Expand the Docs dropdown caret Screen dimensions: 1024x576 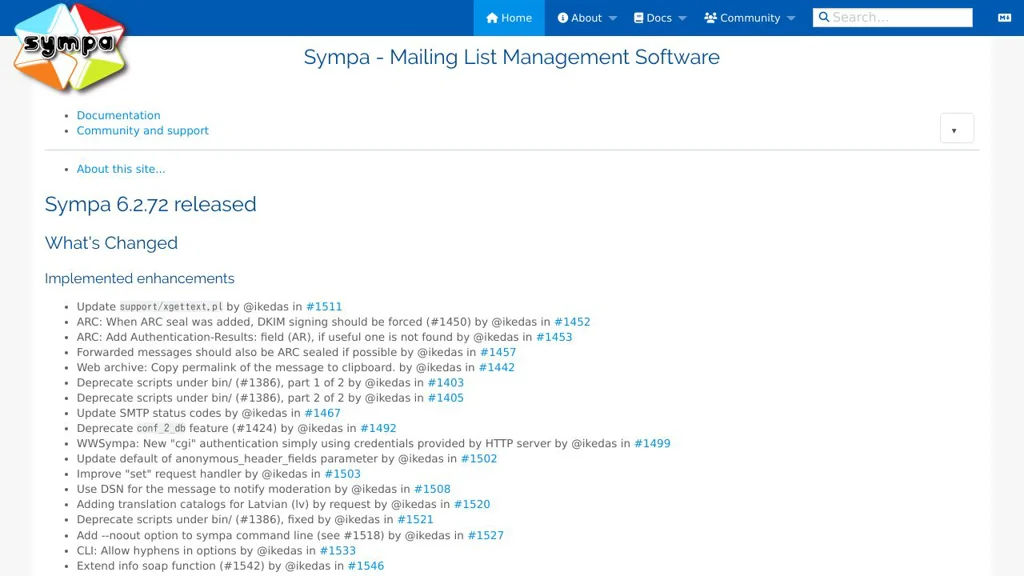[682, 18]
